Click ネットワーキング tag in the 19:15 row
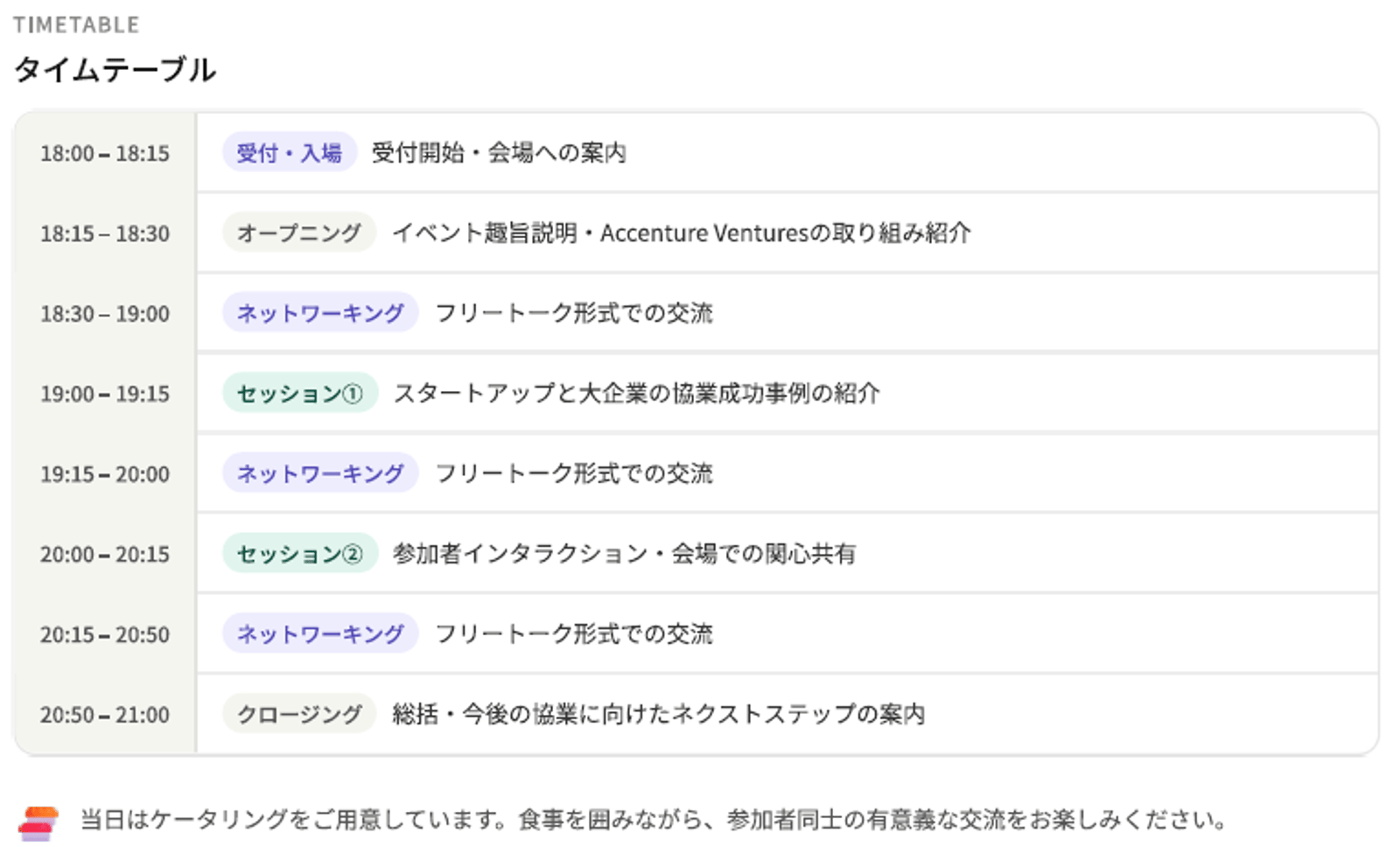The height and width of the screenshot is (847, 1400). click(320, 473)
